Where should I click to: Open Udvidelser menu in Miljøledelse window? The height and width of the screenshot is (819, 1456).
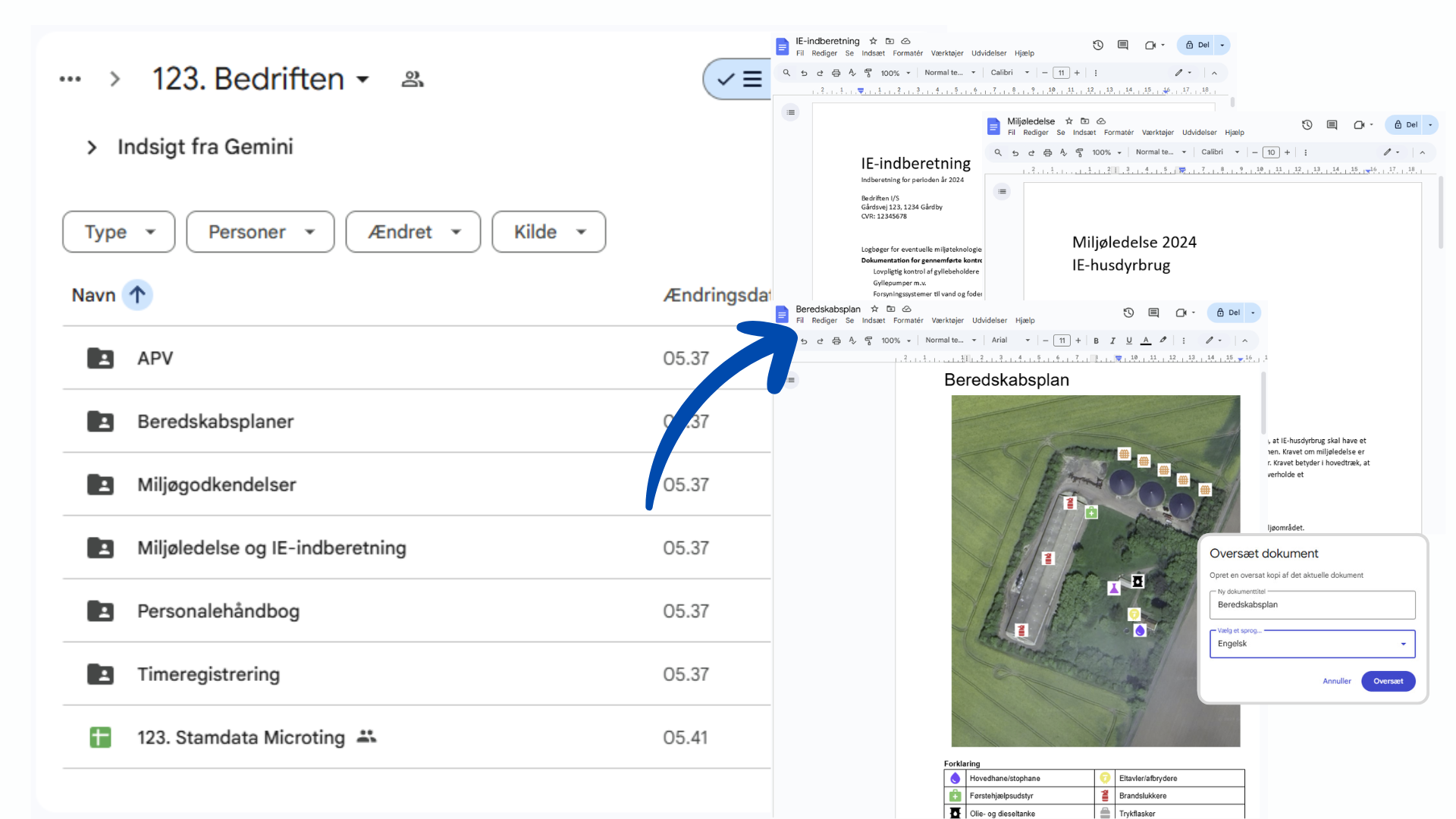click(1199, 133)
